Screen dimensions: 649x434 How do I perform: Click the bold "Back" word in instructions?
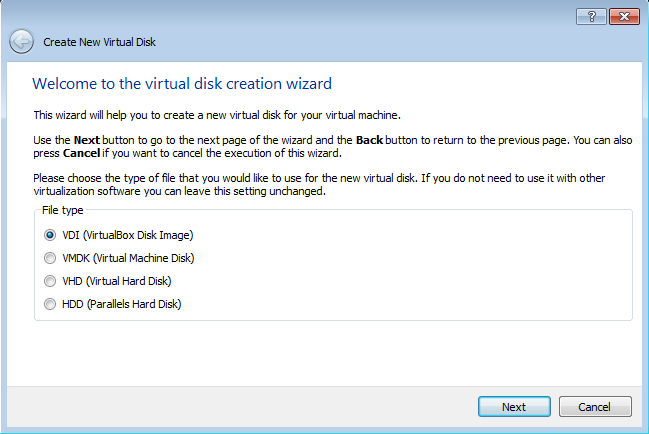coord(369,140)
